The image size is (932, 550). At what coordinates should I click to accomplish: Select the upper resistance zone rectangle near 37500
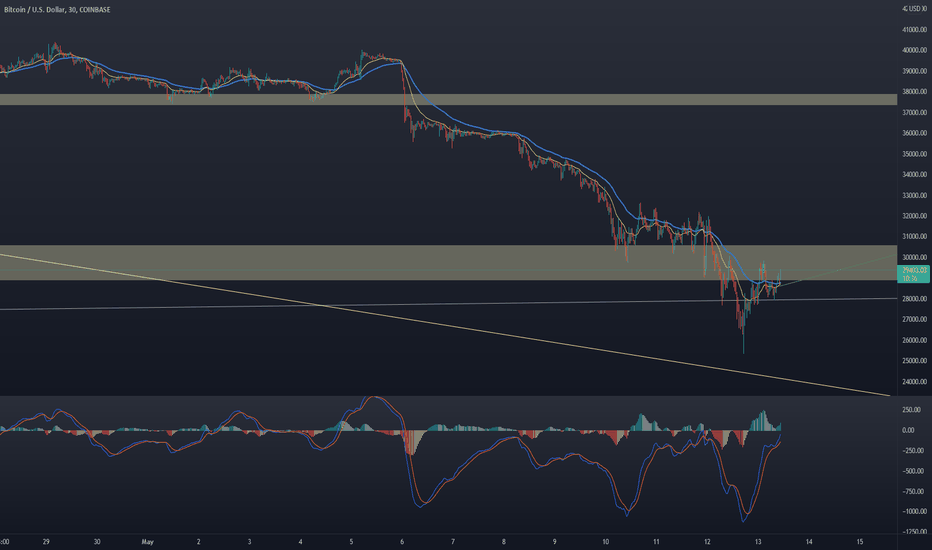pyautogui.click(x=448, y=99)
